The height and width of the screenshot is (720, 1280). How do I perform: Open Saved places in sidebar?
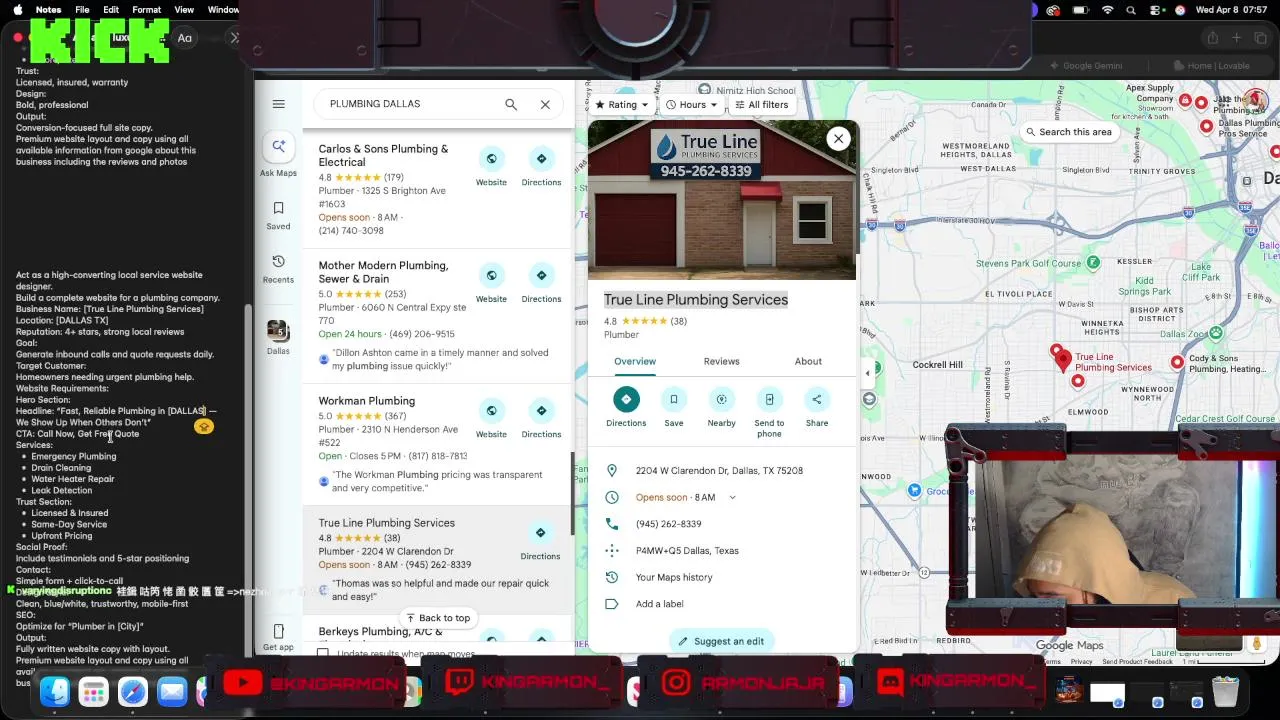pyautogui.click(x=278, y=215)
